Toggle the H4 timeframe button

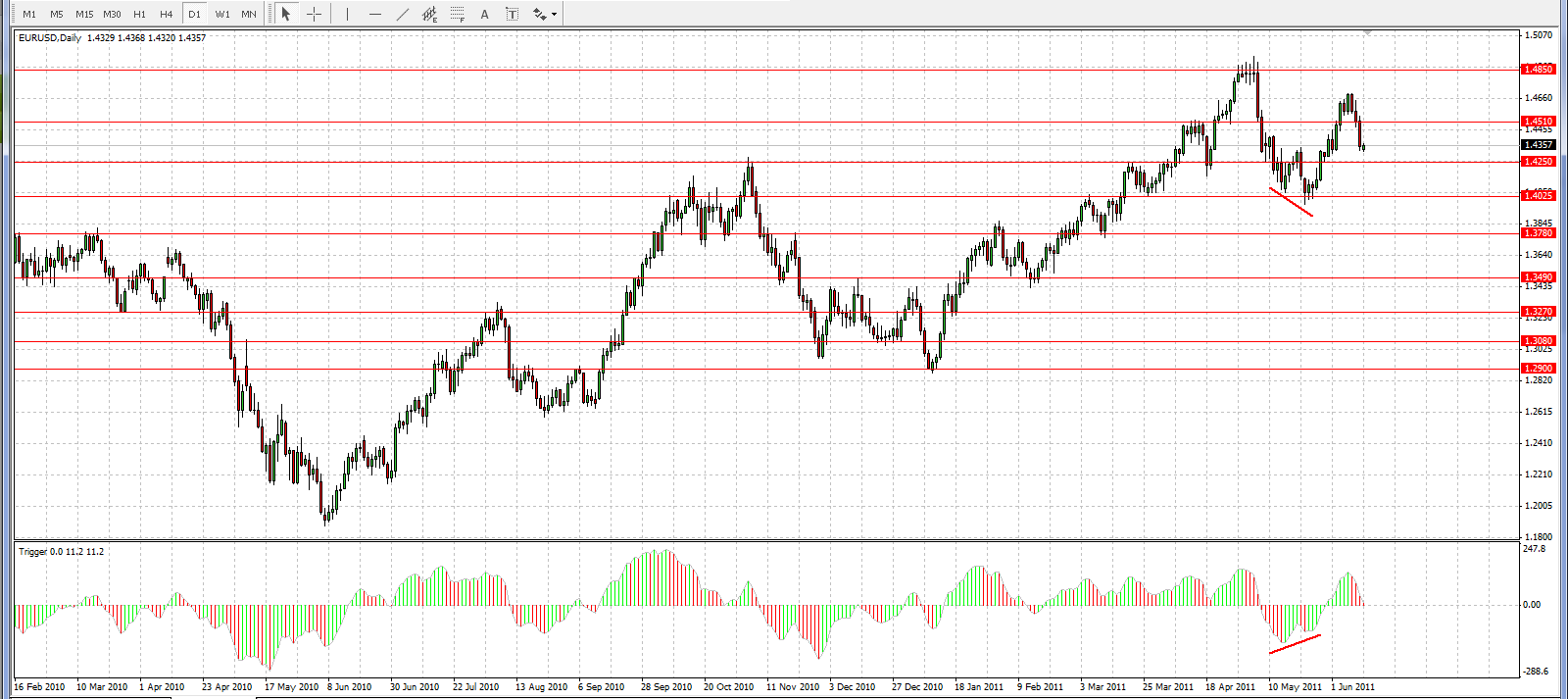coord(167,14)
